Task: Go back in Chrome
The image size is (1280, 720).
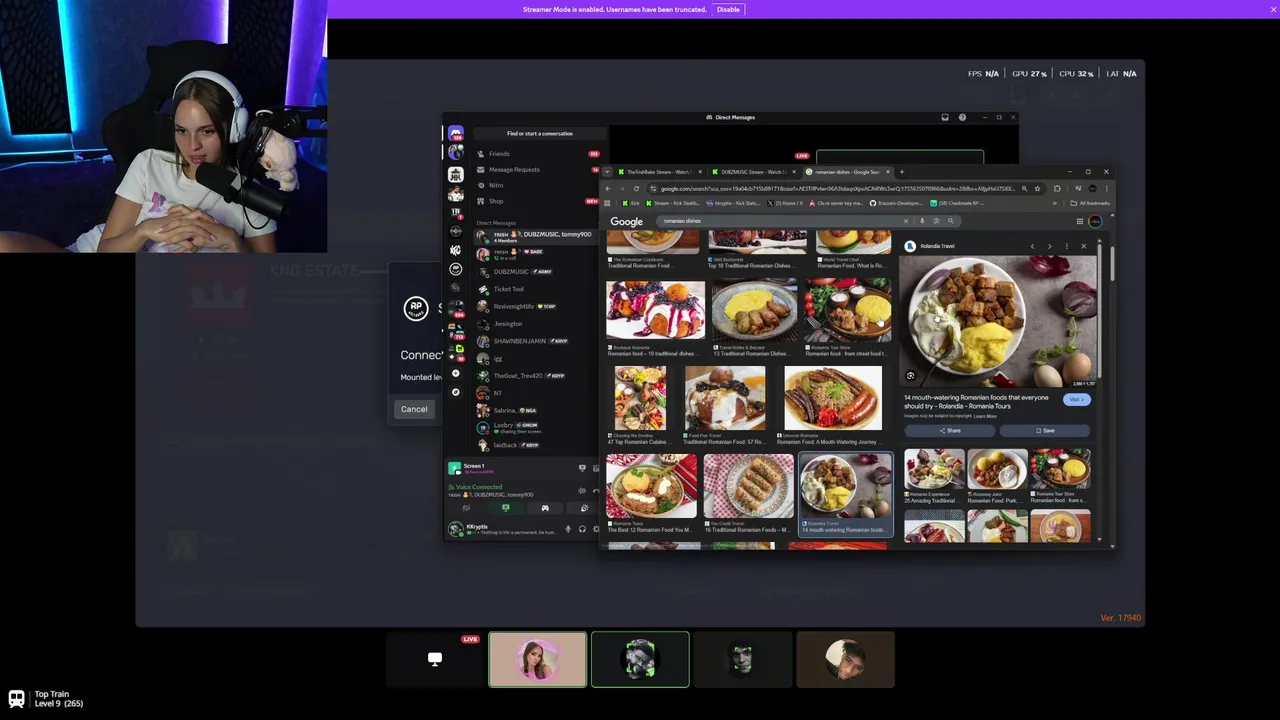Action: (608, 189)
